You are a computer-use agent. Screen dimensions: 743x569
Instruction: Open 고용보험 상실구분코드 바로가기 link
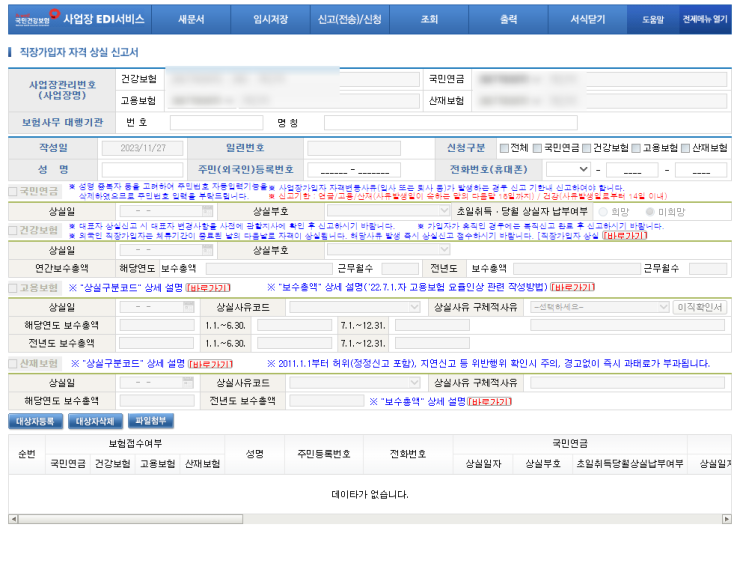point(208,288)
